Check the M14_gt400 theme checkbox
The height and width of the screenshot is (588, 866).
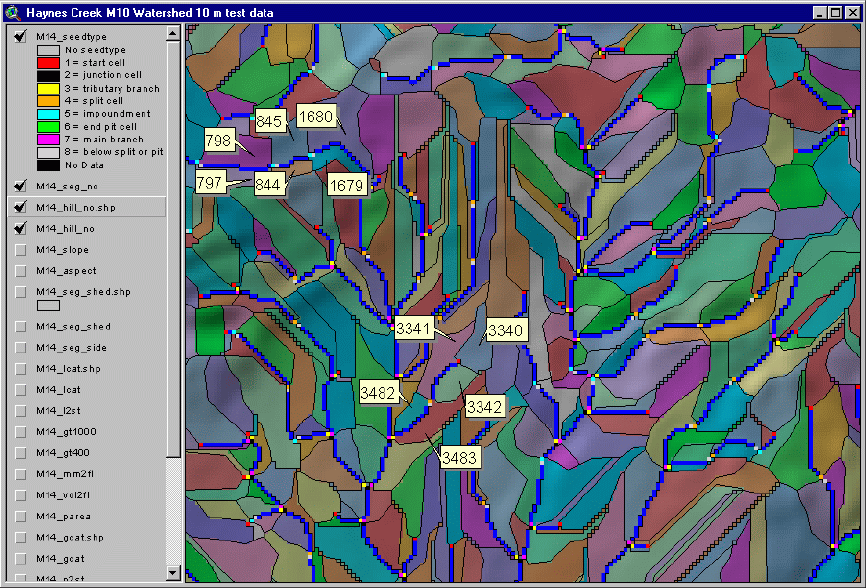point(20,453)
